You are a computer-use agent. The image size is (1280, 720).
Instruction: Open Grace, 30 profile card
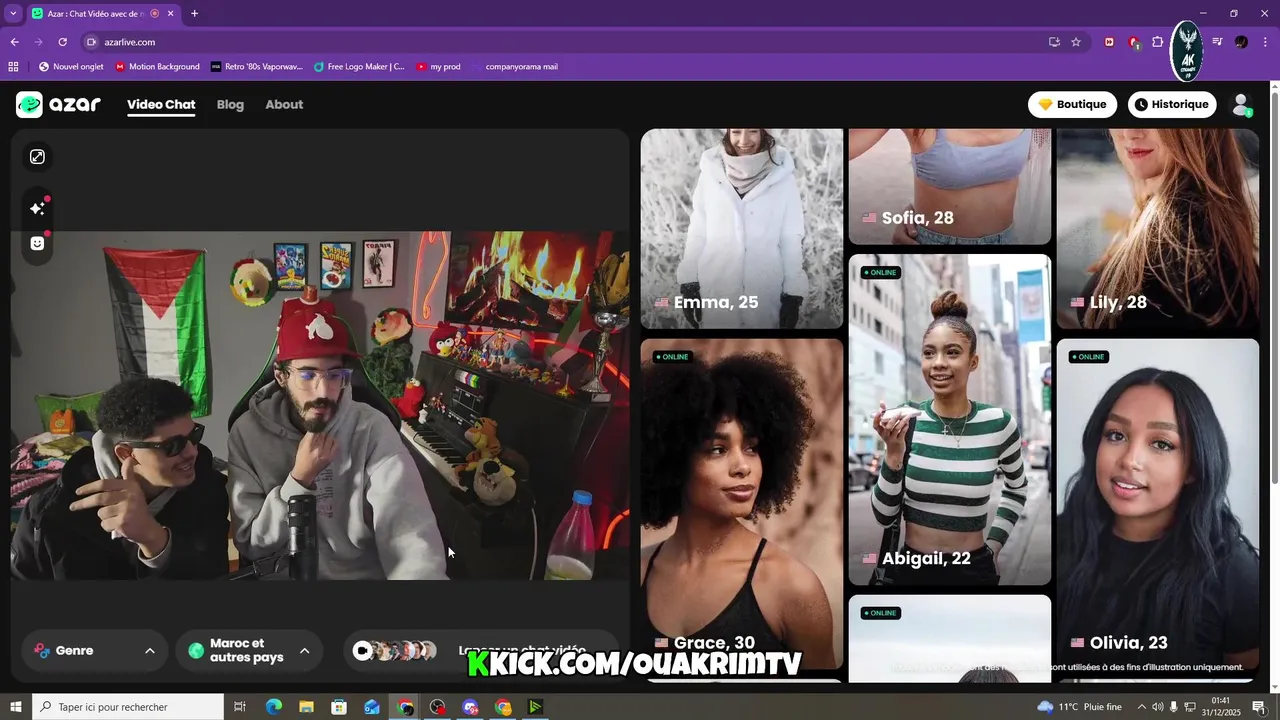[x=742, y=503]
